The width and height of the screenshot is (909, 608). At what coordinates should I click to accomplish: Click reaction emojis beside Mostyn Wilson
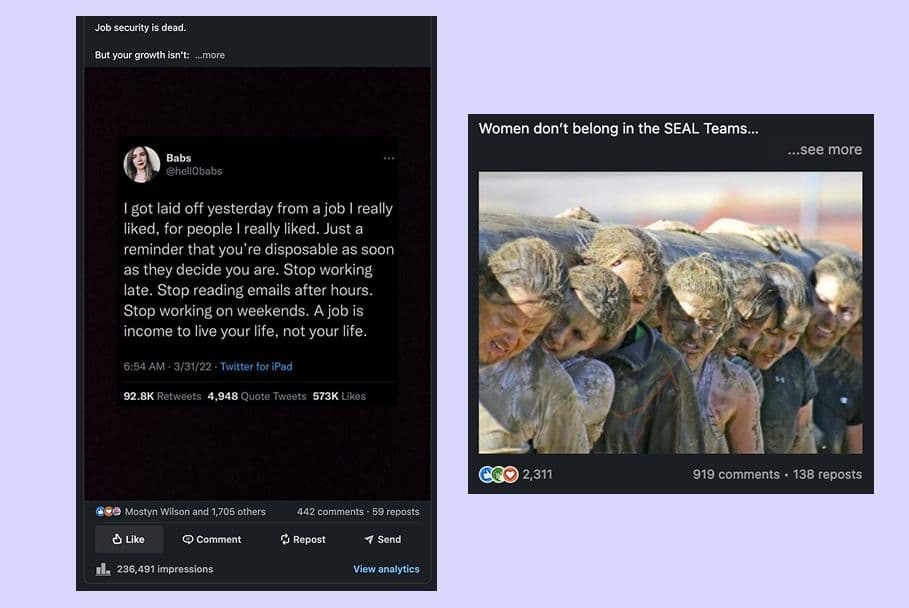tap(107, 511)
